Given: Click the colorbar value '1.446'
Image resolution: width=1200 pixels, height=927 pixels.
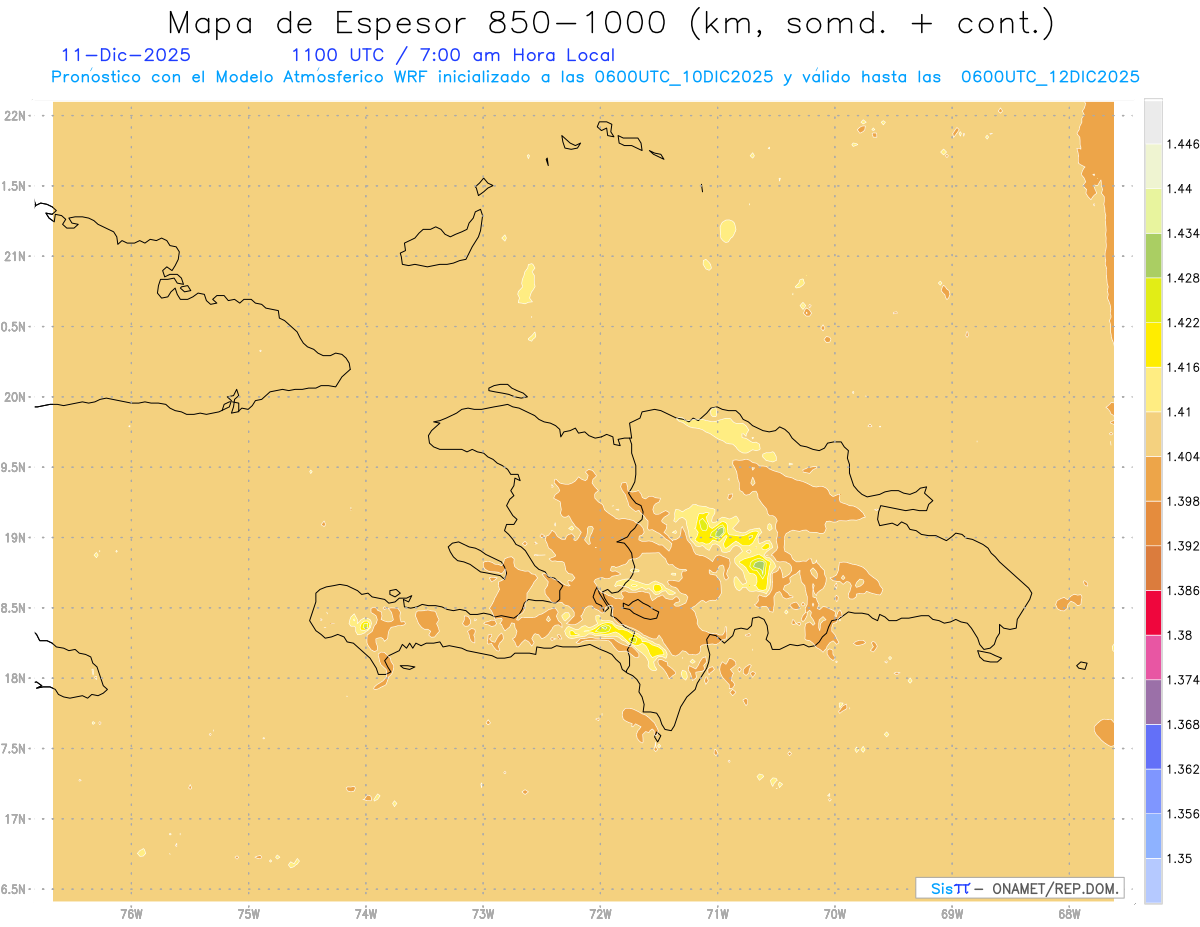Looking at the screenshot, I should [1183, 144].
